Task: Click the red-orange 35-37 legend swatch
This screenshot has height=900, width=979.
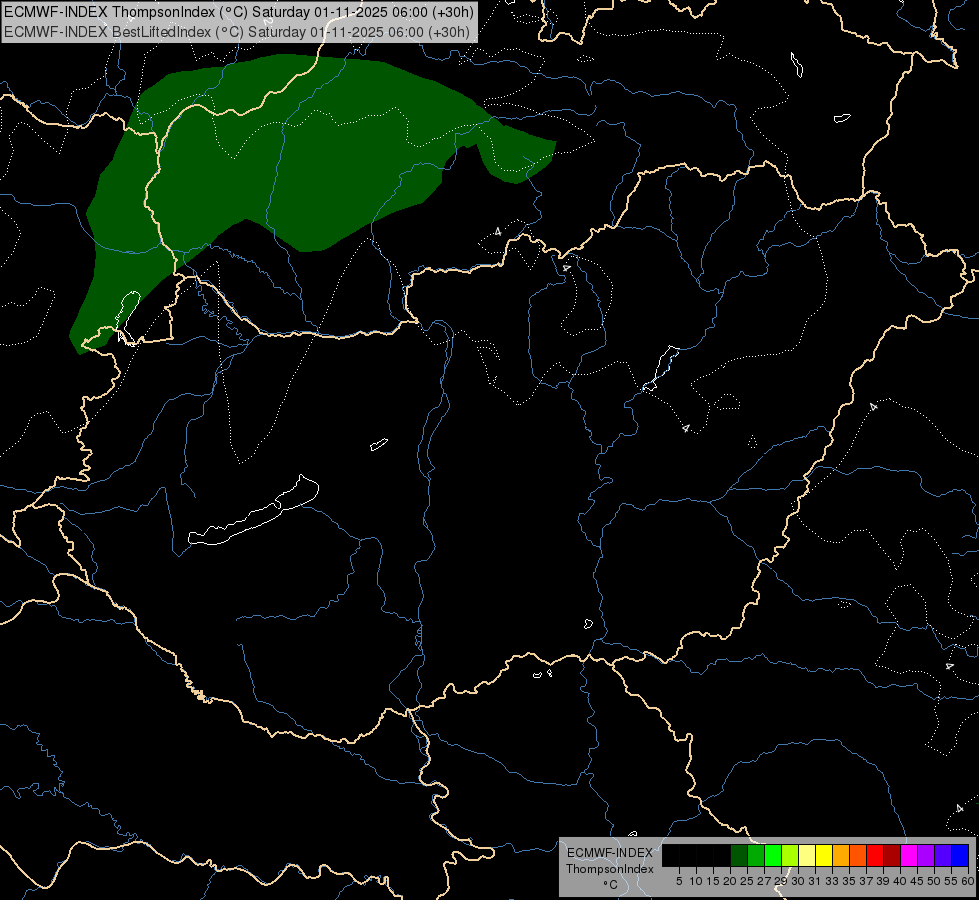Action: click(858, 855)
